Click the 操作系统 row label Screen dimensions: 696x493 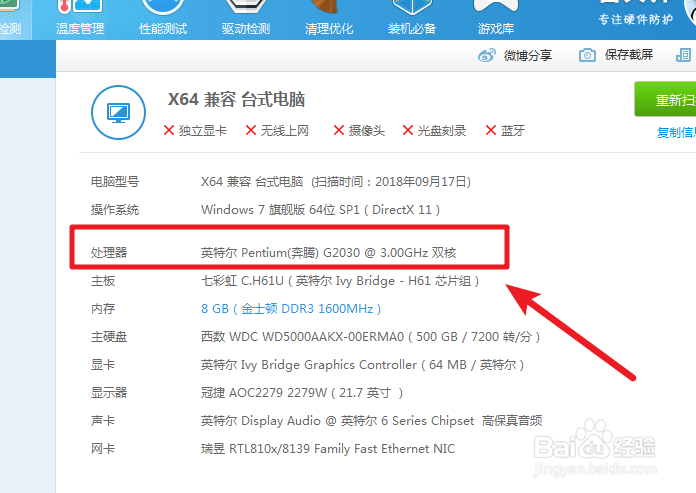coord(115,210)
